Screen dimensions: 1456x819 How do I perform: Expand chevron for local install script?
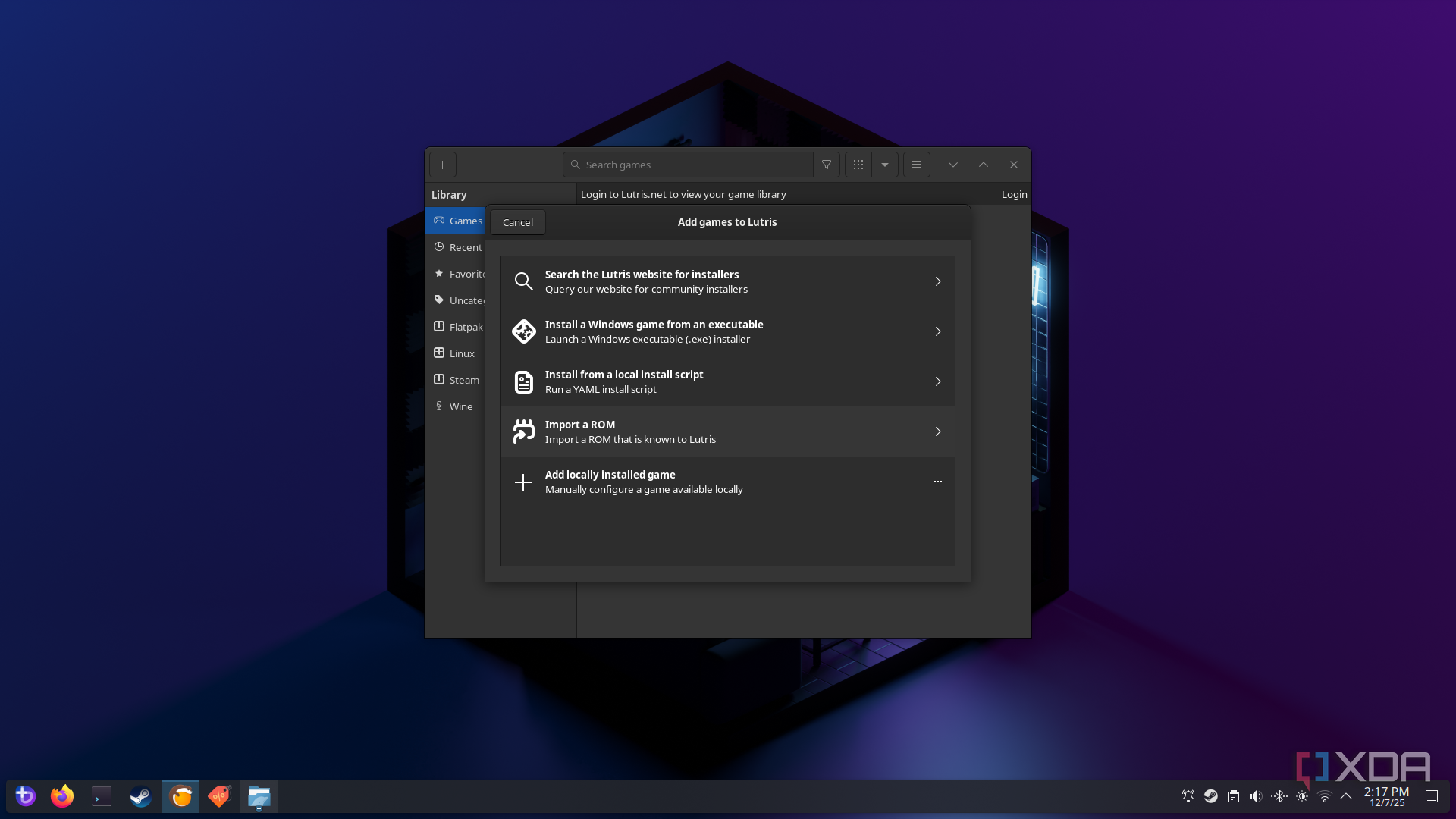tap(938, 381)
